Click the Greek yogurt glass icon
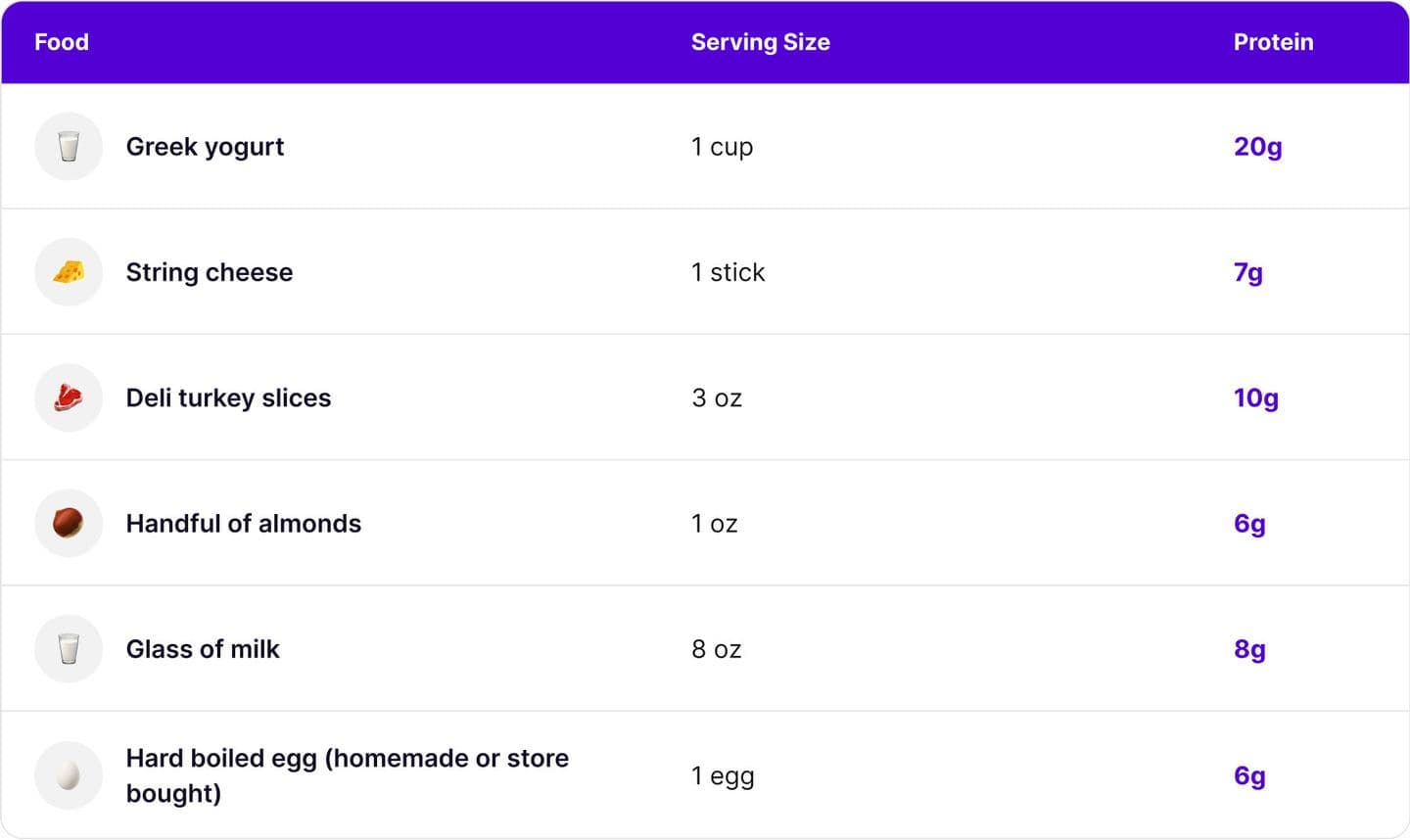The width and height of the screenshot is (1410, 840). click(x=69, y=147)
